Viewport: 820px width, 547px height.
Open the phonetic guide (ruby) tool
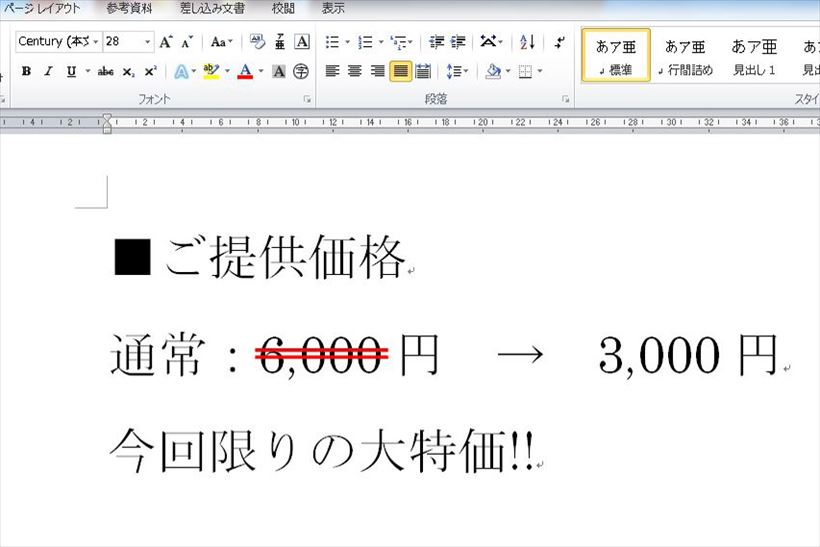pyautogui.click(x=280, y=42)
